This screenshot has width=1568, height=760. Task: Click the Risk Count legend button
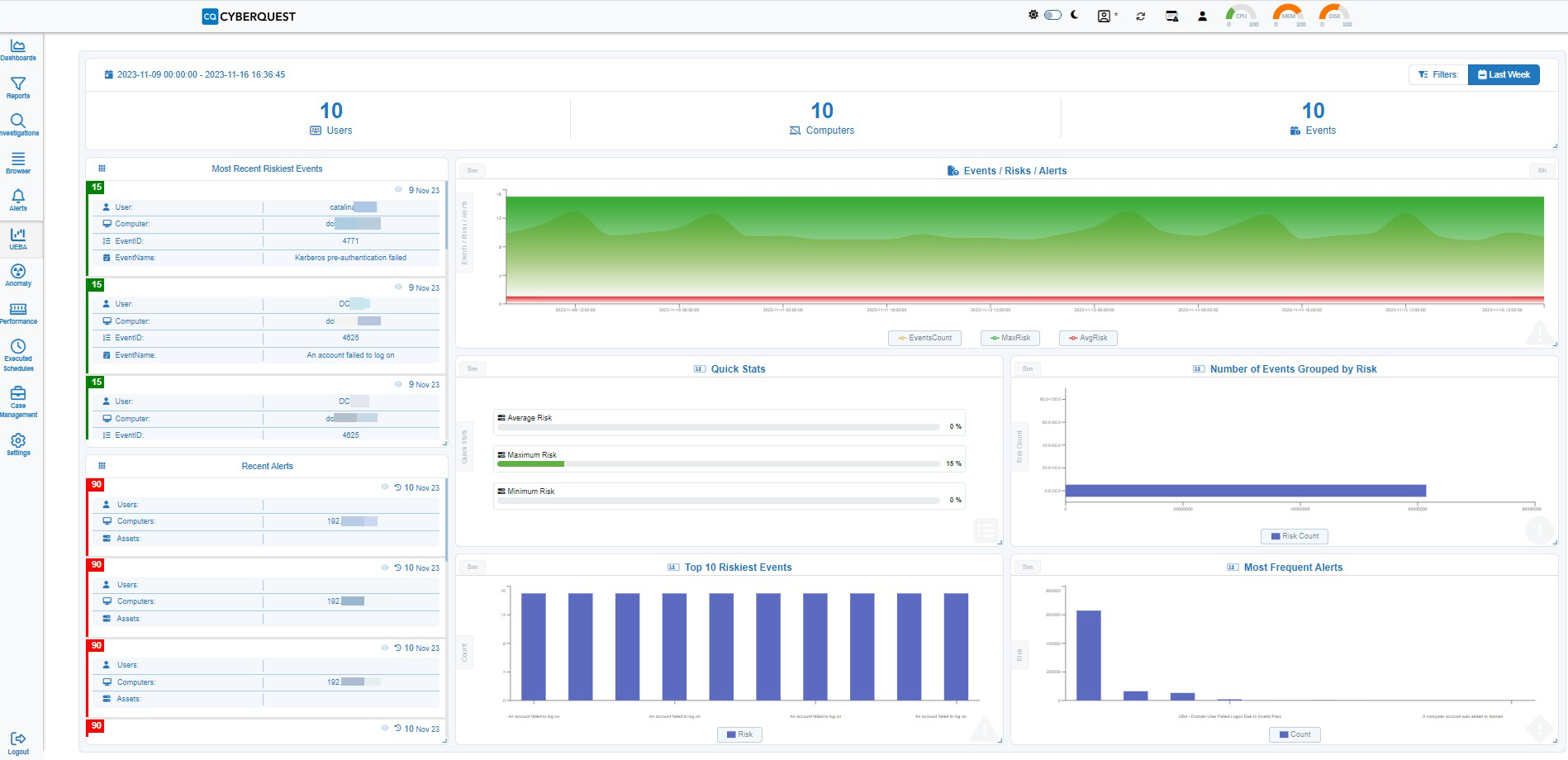(1295, 536)
